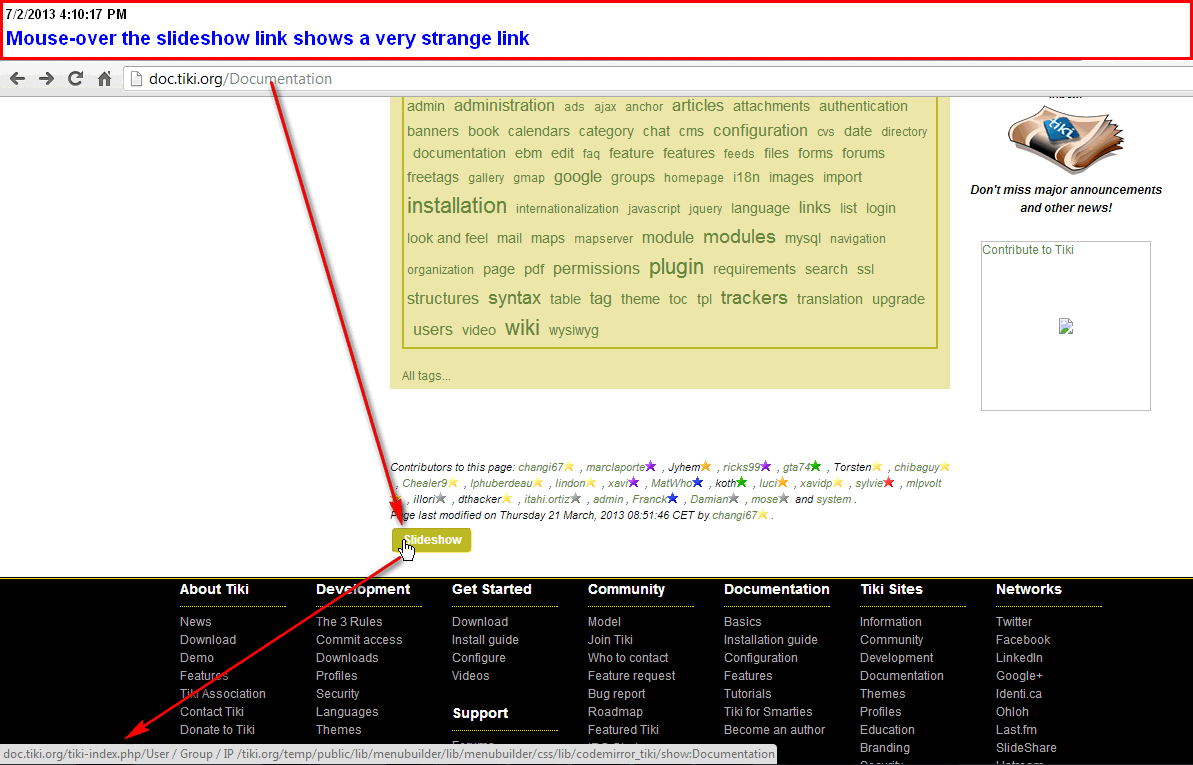Image resolution: width=1193 pixels, height=765 pixels.
Task: Open Contact Tiki footer link
Action: pyautogui.click(x=212, y=712)
